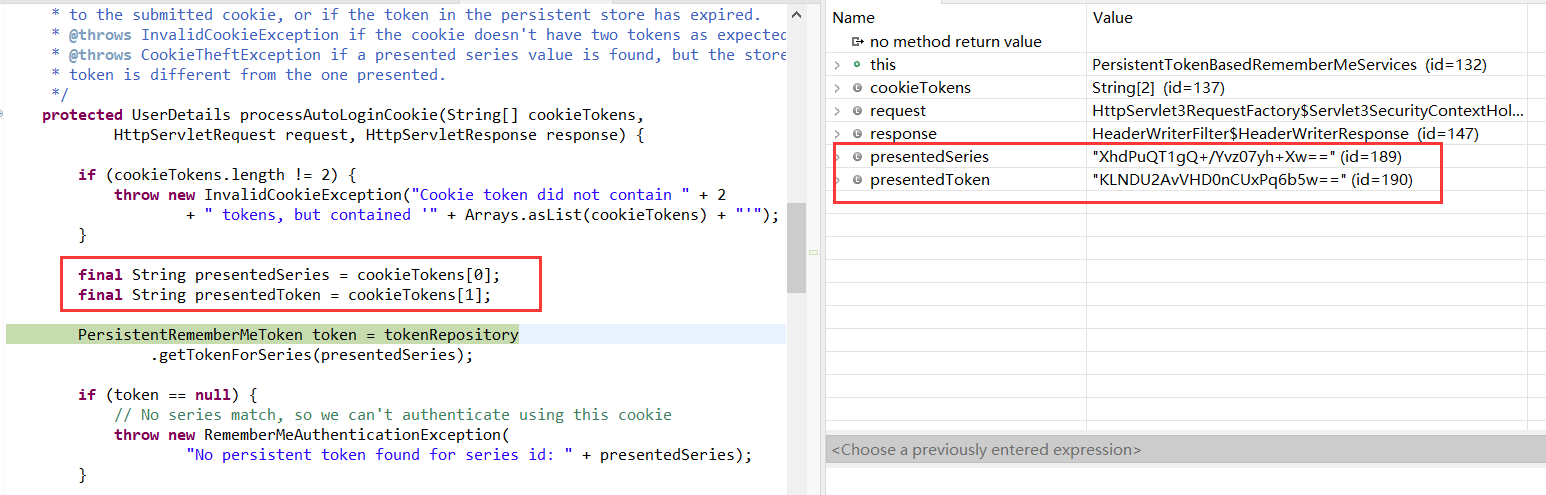Click the highlighted tokenRepository code line
The image size is (1546, 495).
(x=298, y=335)
